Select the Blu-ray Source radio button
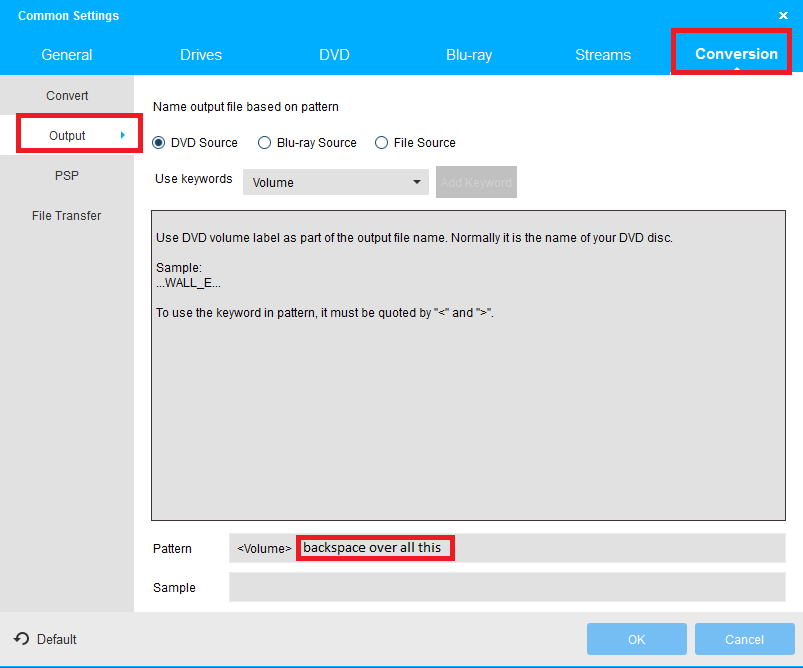The width and height of the screenshot is (803, 668). pos(265,143)
